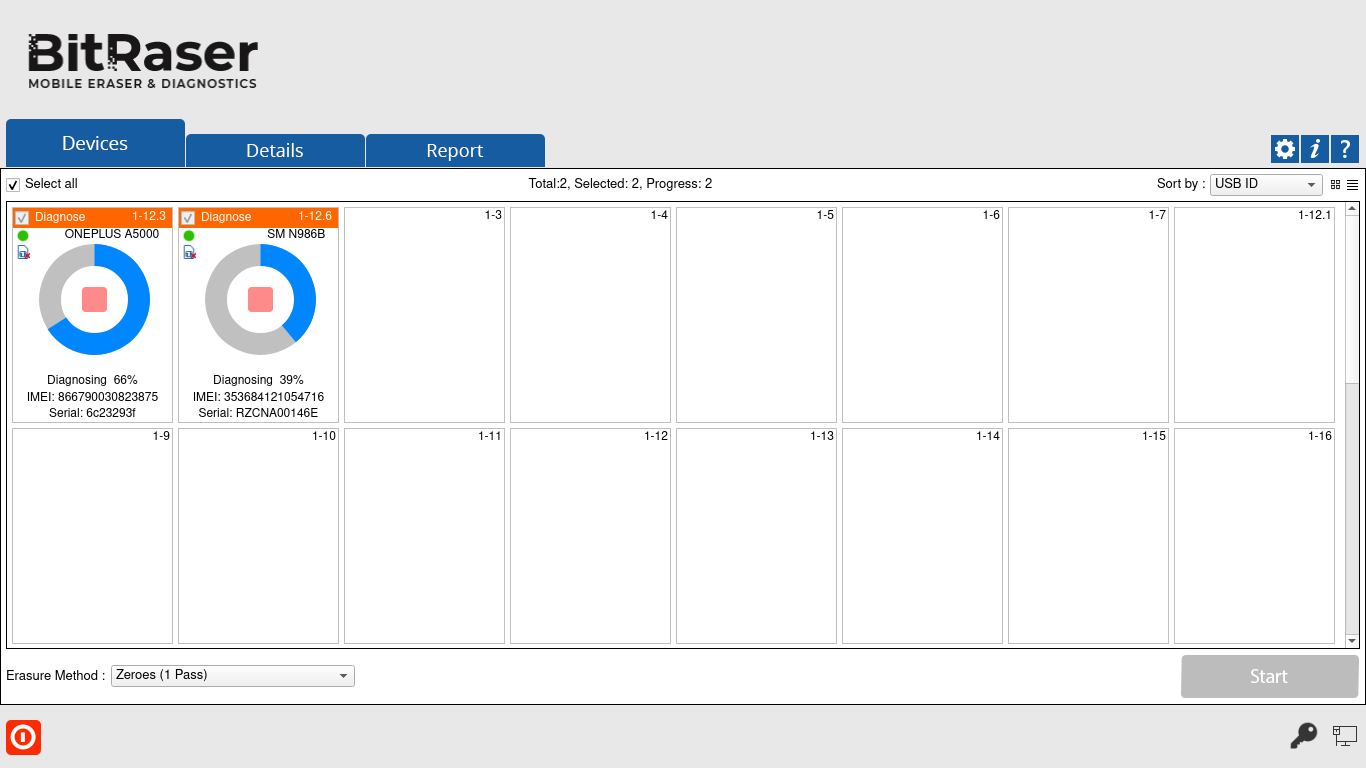
Task: Click the BitRaser logo
Action: click(x=142, y=61)
